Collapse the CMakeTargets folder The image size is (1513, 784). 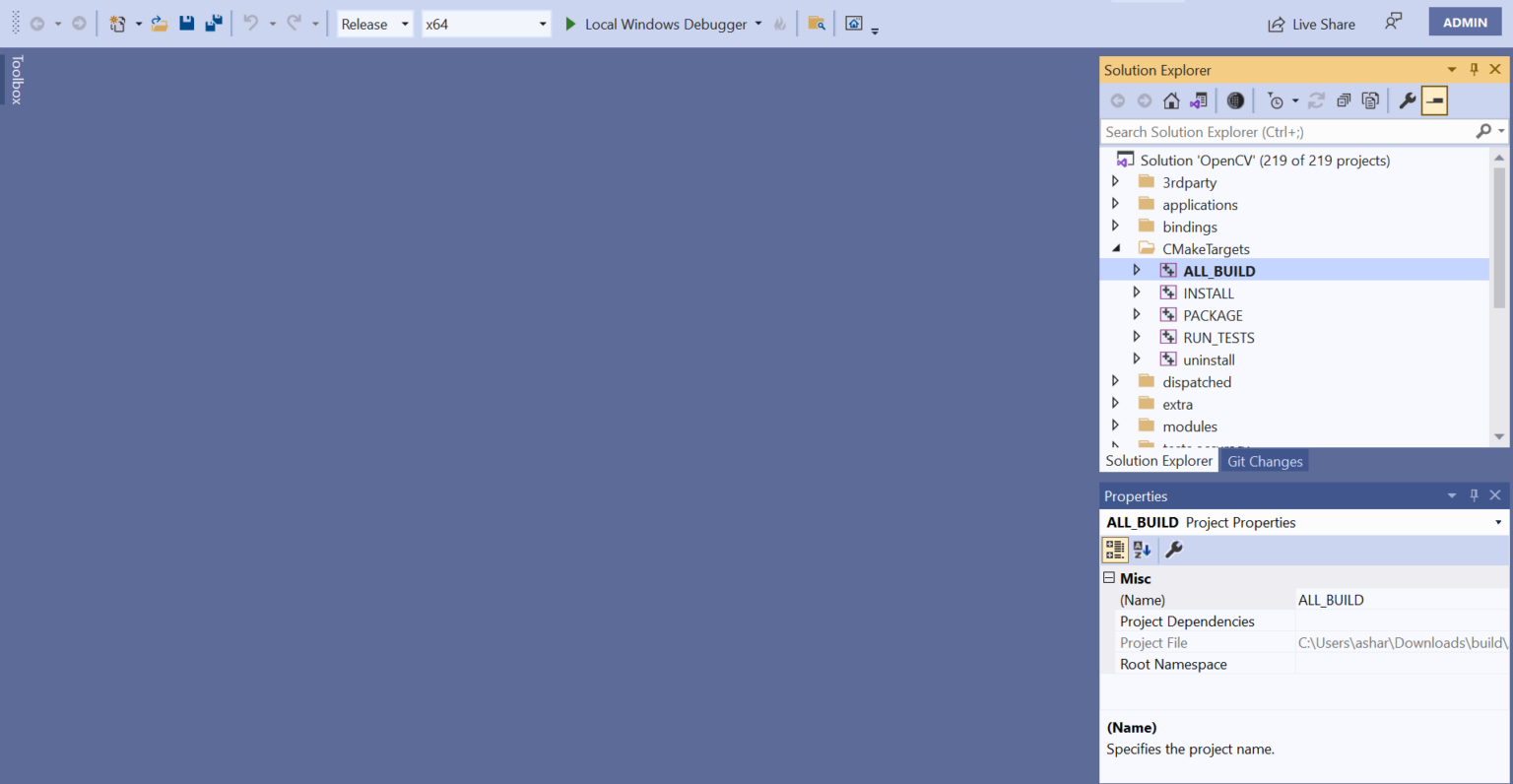[1117, 248]
